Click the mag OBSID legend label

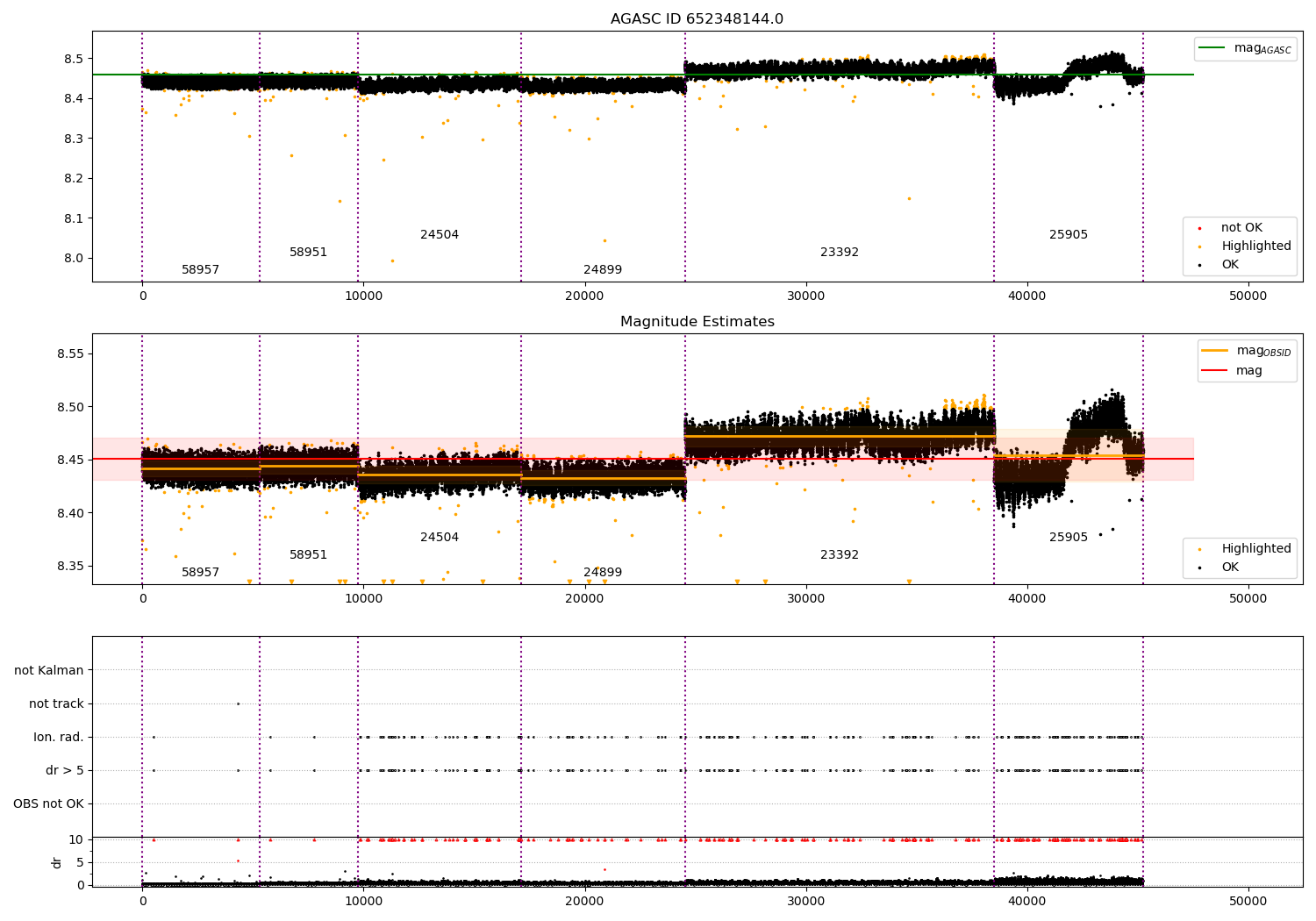click(1263, 351)
